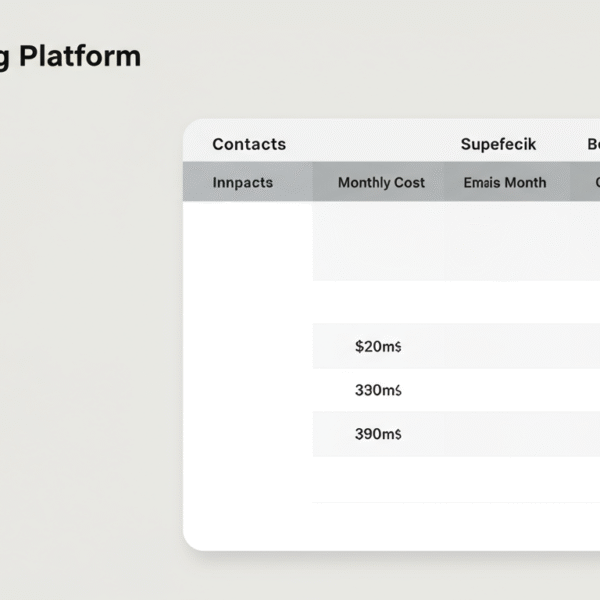Sort by the Monthly Cost column header
This screenshot has width=600, height=600.
click(381, 183)
